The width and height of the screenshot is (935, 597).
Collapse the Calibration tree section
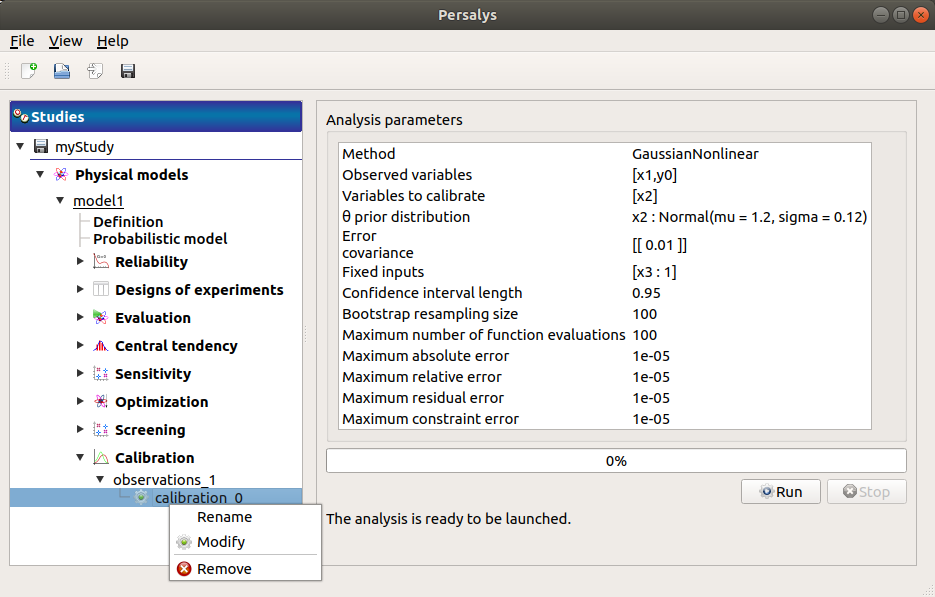(x=81, y=457)
